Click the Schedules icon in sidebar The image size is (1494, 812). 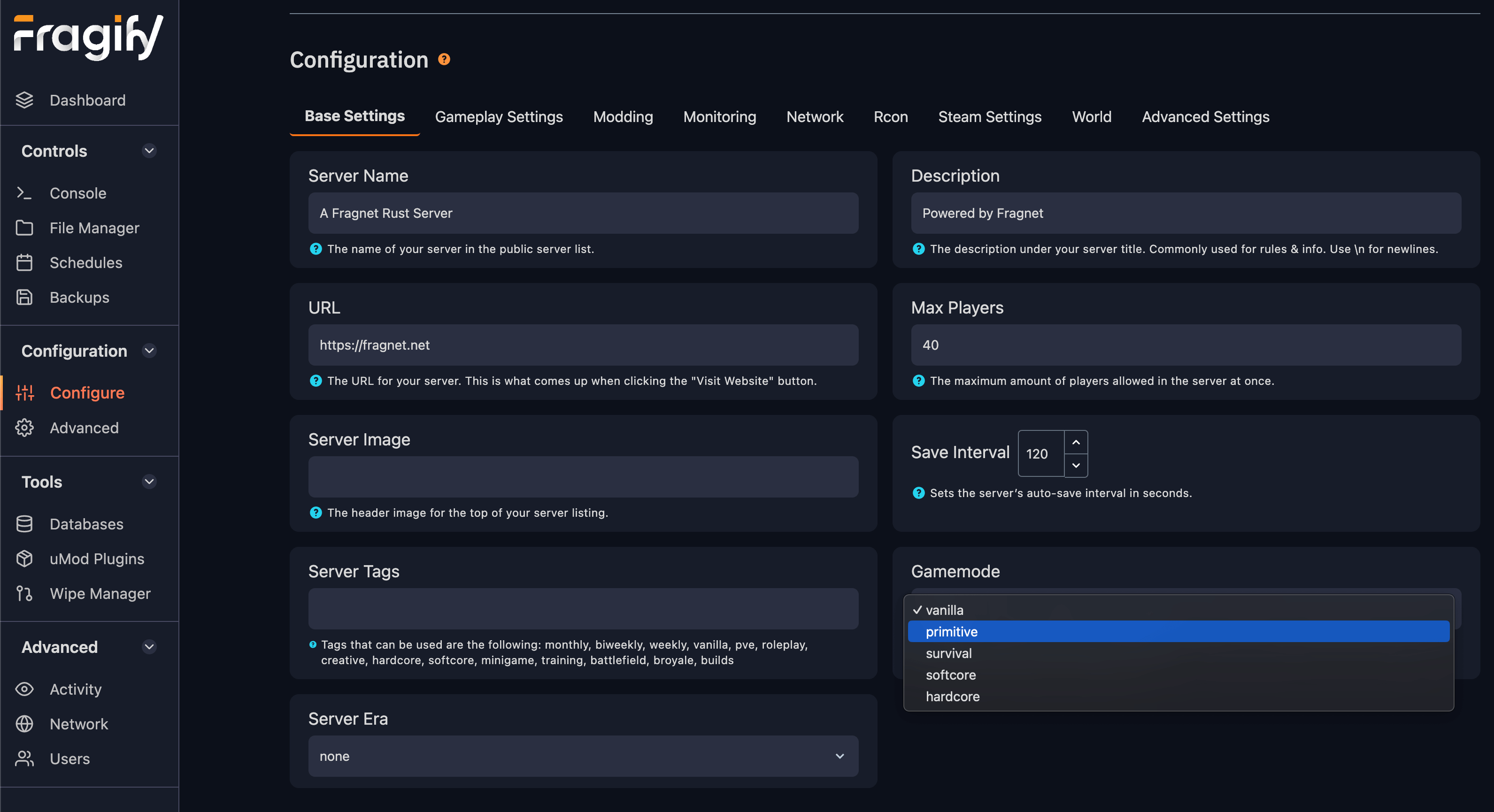pos(24,262)
